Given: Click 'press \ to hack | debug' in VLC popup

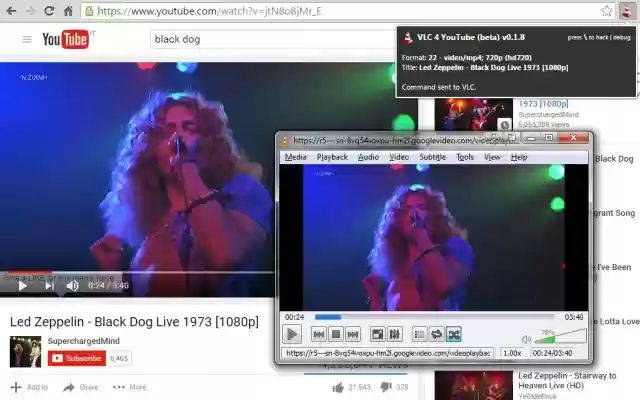Looking at the screenshot, I should click(599, 37).
